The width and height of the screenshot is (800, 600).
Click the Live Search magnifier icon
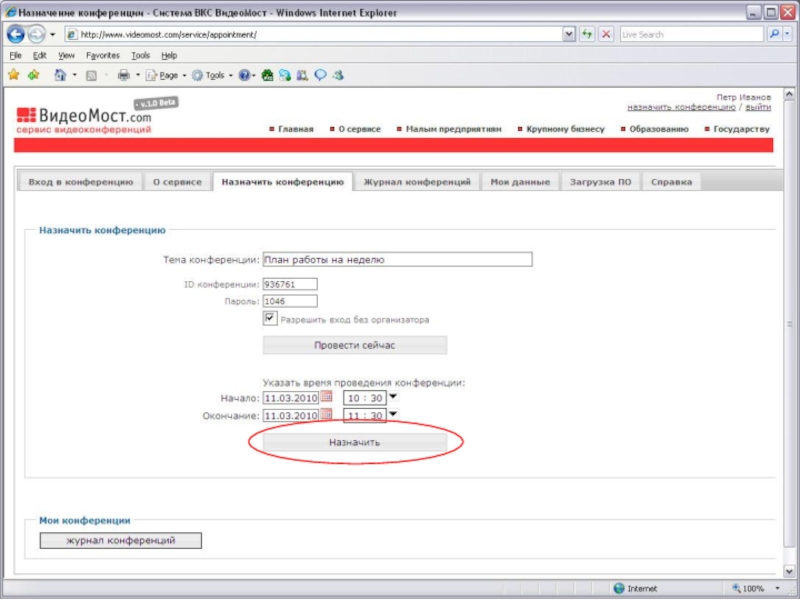click(x=774, y=34)
